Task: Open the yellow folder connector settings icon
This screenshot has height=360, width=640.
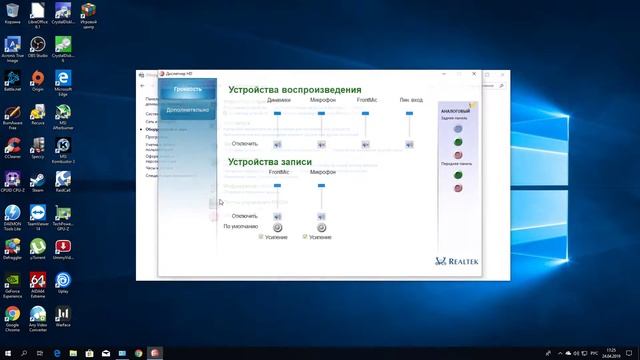Action: (473, 105)
